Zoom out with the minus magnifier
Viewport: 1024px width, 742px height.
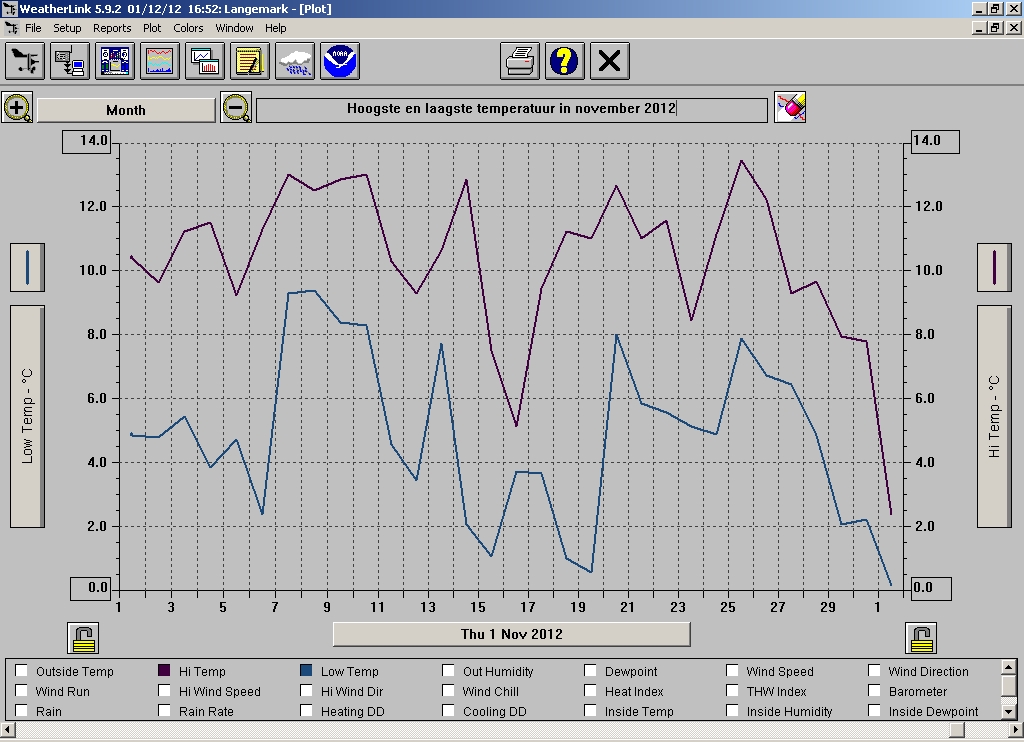click(236, 108)
